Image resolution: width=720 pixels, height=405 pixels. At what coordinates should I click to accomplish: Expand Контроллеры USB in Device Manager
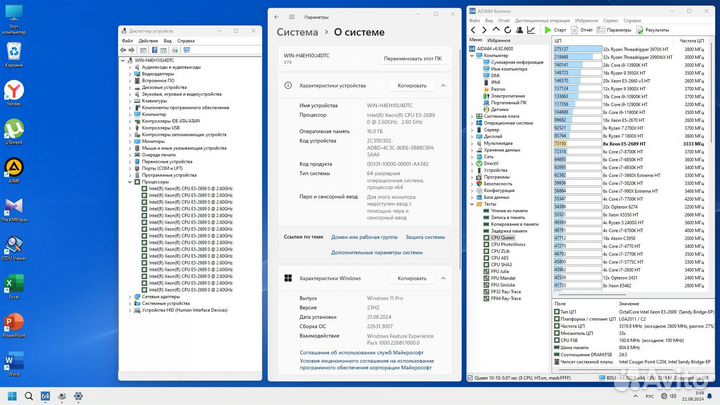click(x=130, y=128)
